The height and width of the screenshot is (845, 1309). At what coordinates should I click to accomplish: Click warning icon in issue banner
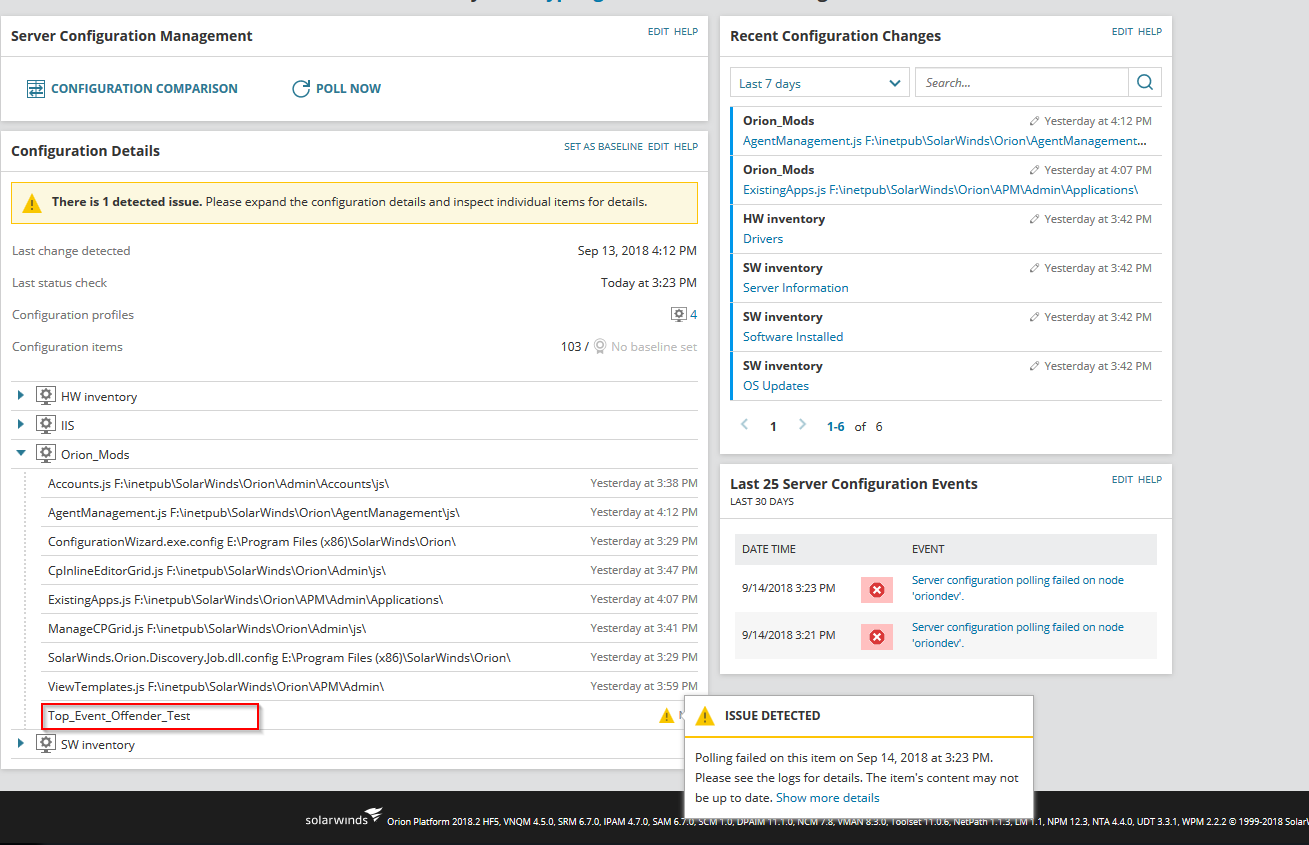[32, 203]
